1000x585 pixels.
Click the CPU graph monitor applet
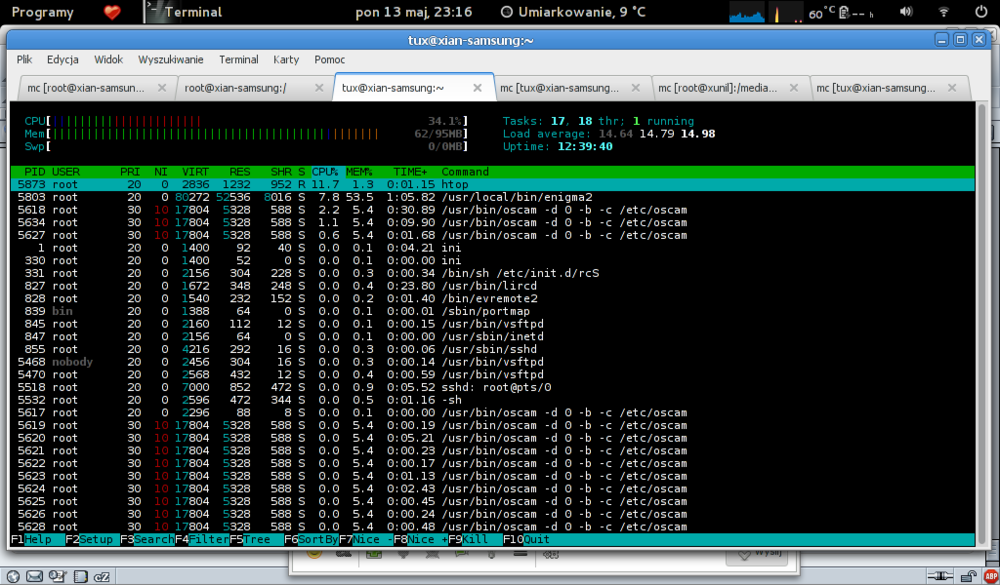(751, 13)
